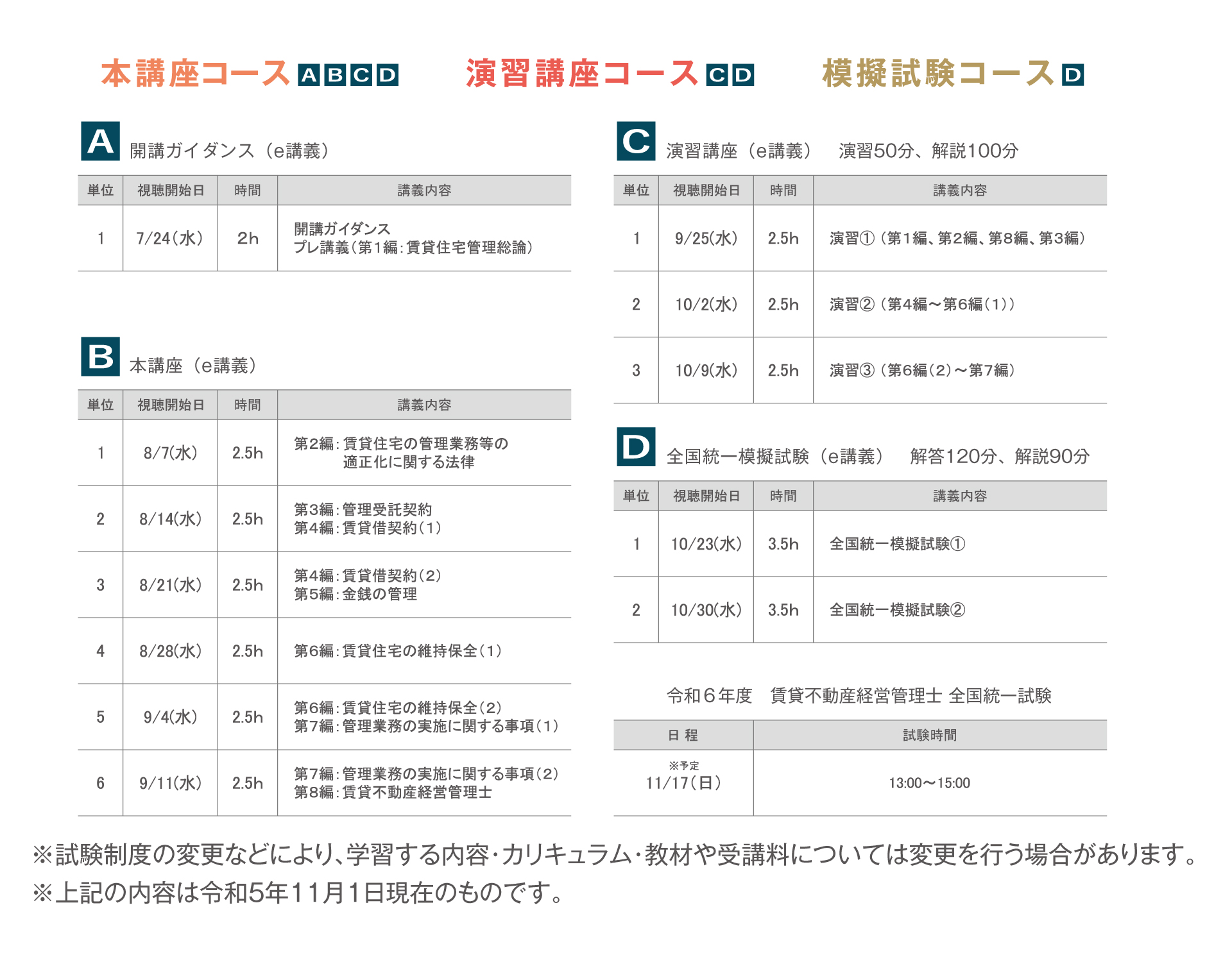Click the 日程 column header
The image size is (1232, 962).
tap(683, 735)
